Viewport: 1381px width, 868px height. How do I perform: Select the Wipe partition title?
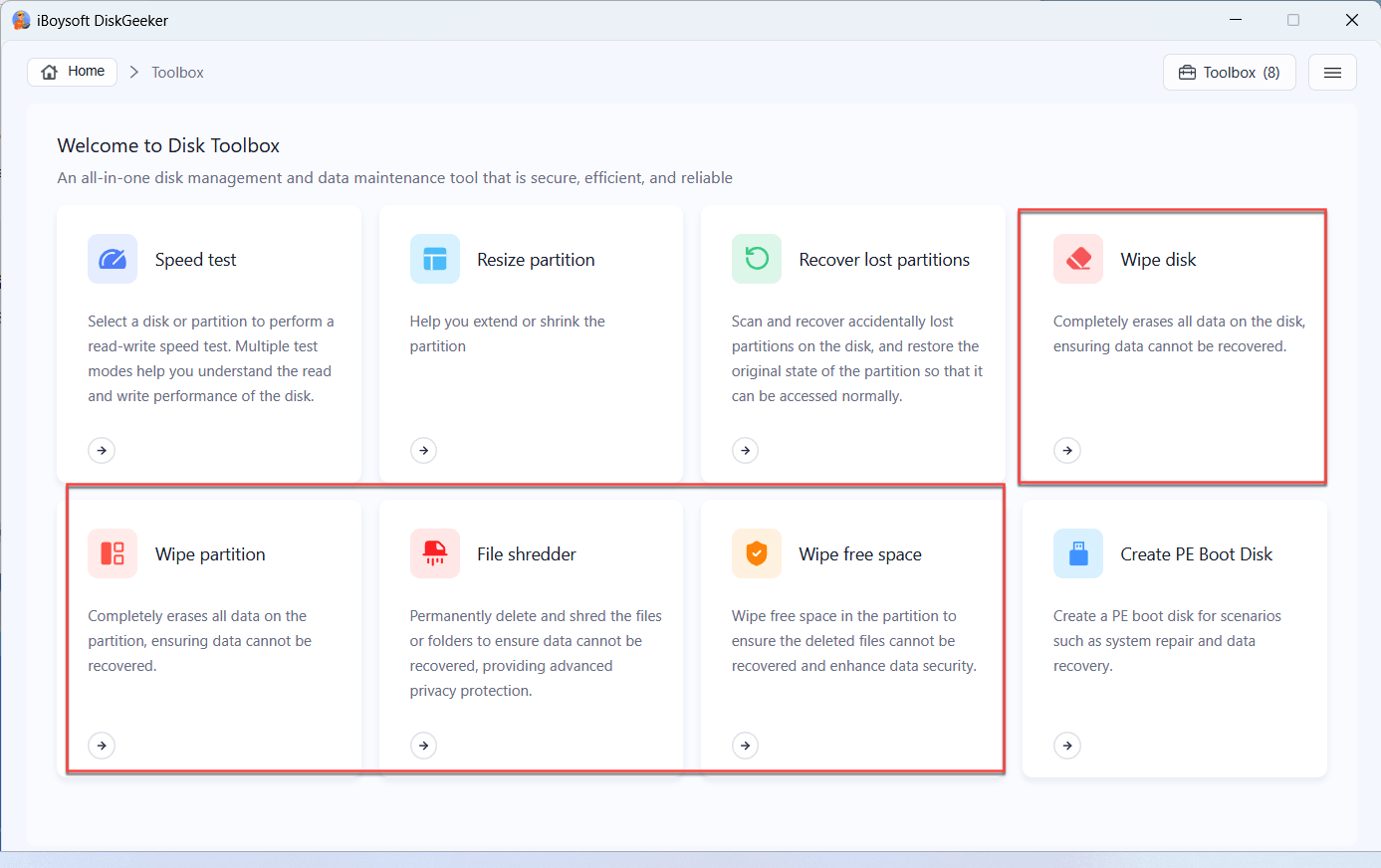point(210,554)
